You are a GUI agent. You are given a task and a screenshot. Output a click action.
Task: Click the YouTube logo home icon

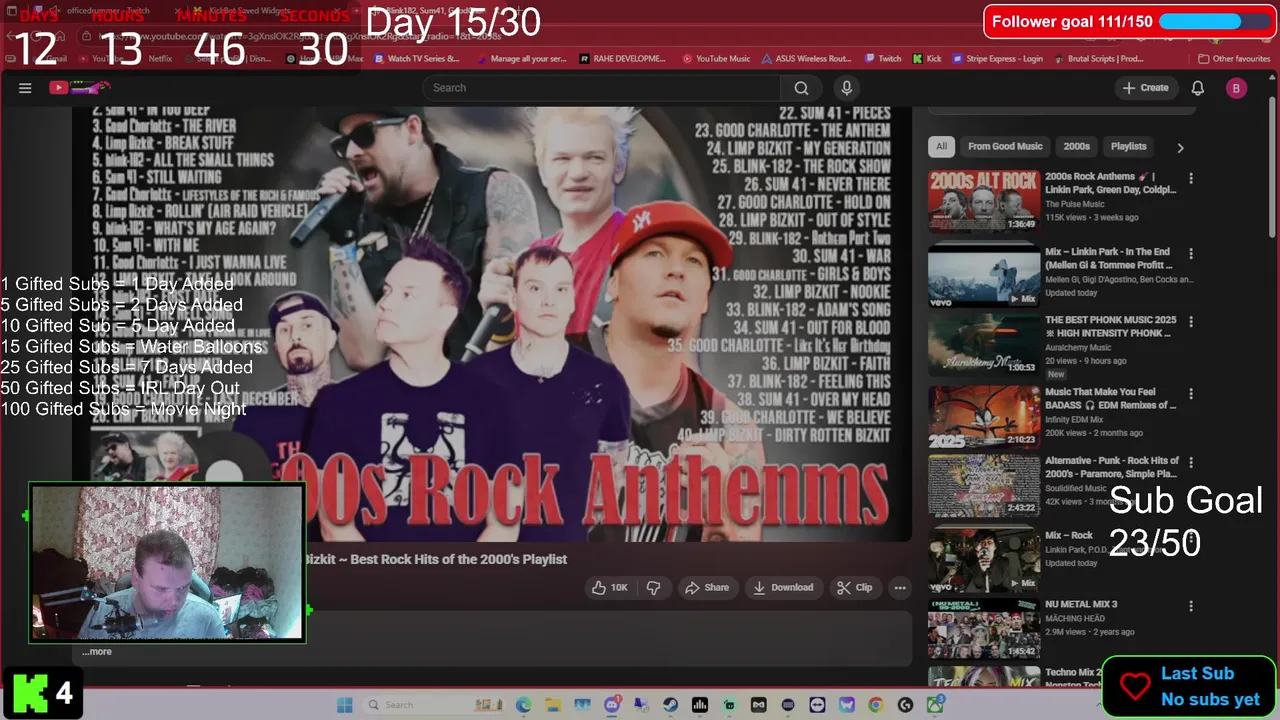[78, 88]
